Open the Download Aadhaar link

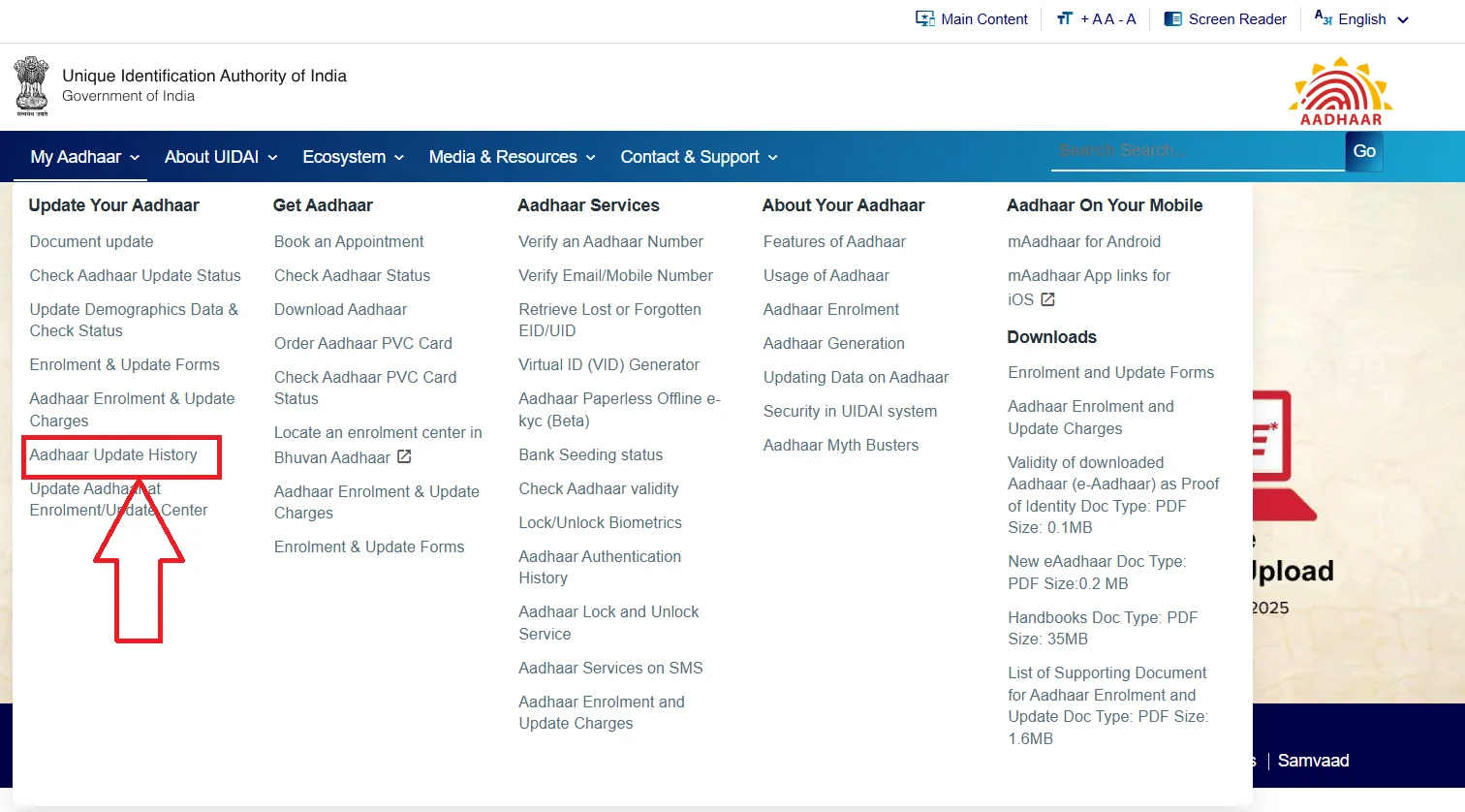click(x=340, y=309)
